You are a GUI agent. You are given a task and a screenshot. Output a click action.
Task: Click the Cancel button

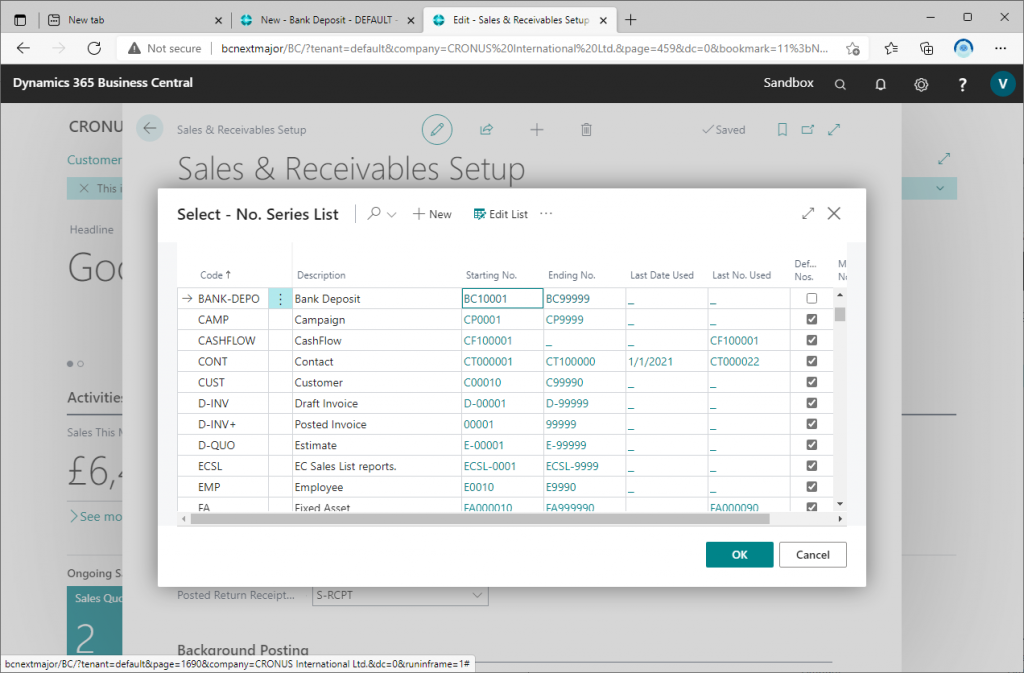pyautogui.click(x=812, y=554)
